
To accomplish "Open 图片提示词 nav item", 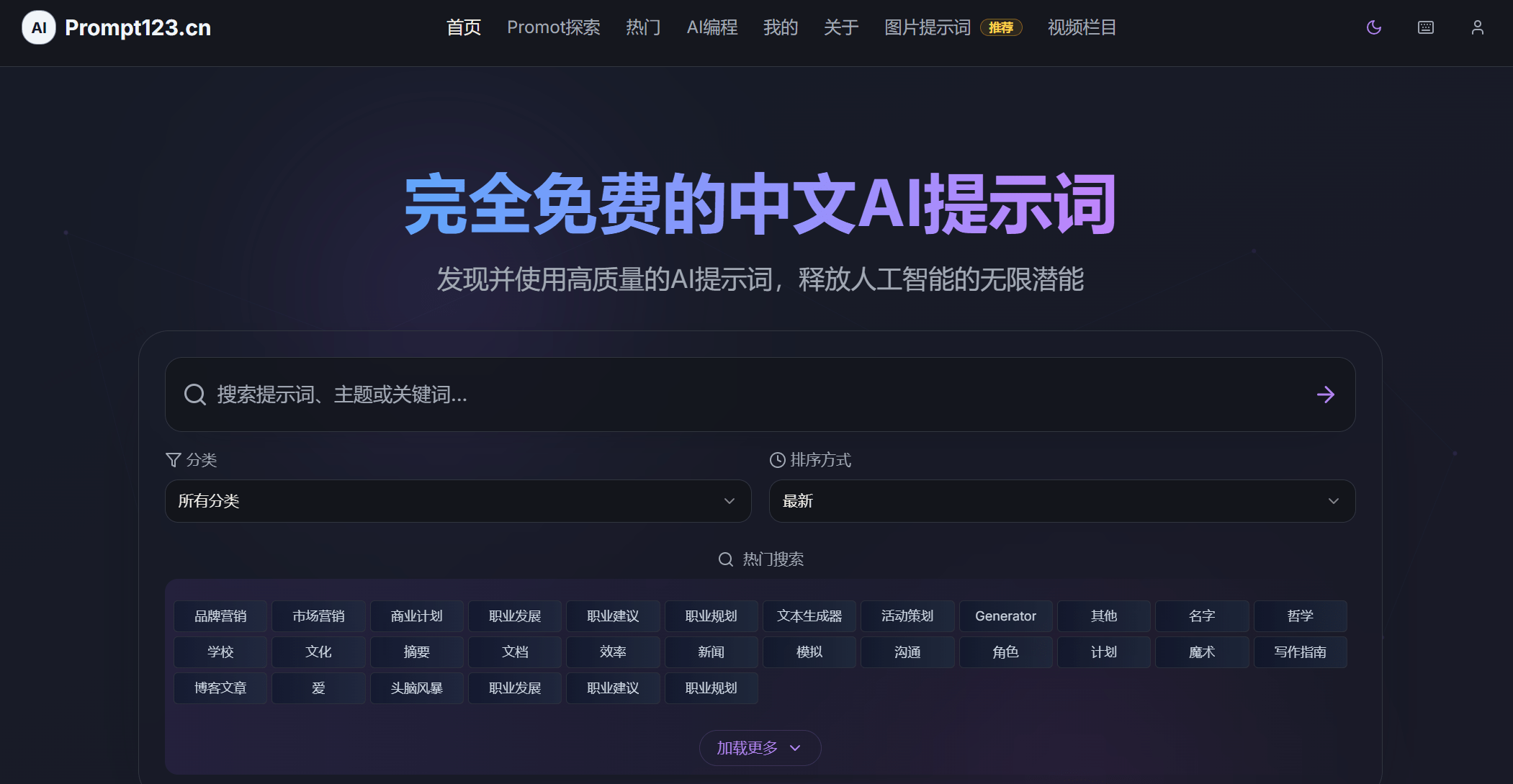I will pyautogui.click(x=928, y=27).
